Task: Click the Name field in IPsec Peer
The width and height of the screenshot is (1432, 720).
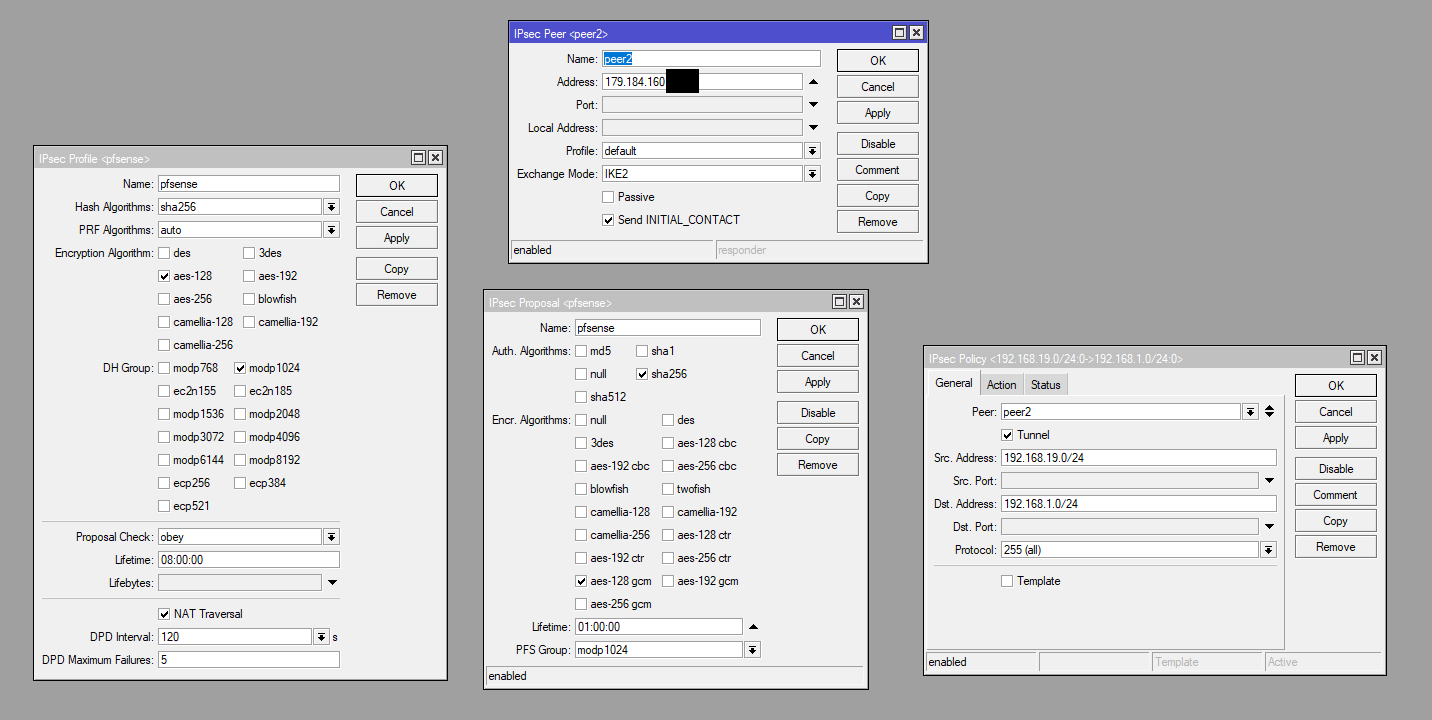Action: point(711,59)
